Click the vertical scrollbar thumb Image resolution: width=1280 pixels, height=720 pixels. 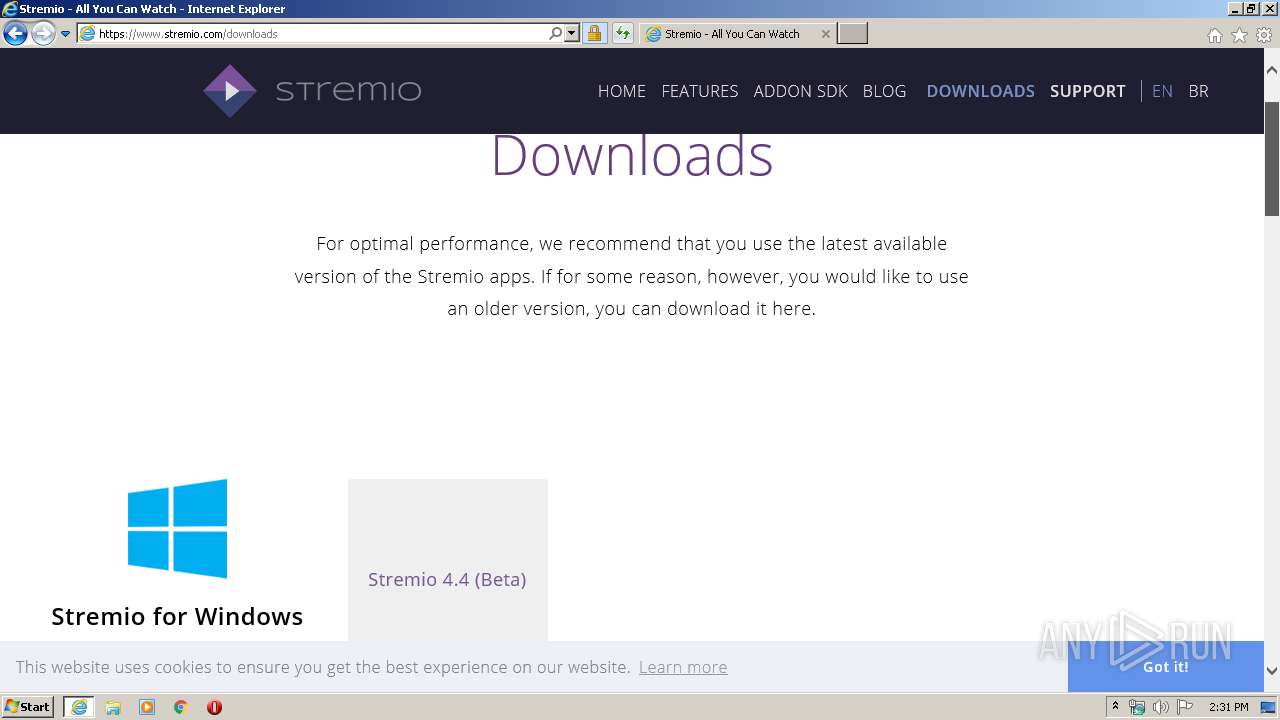[1272, 158]
